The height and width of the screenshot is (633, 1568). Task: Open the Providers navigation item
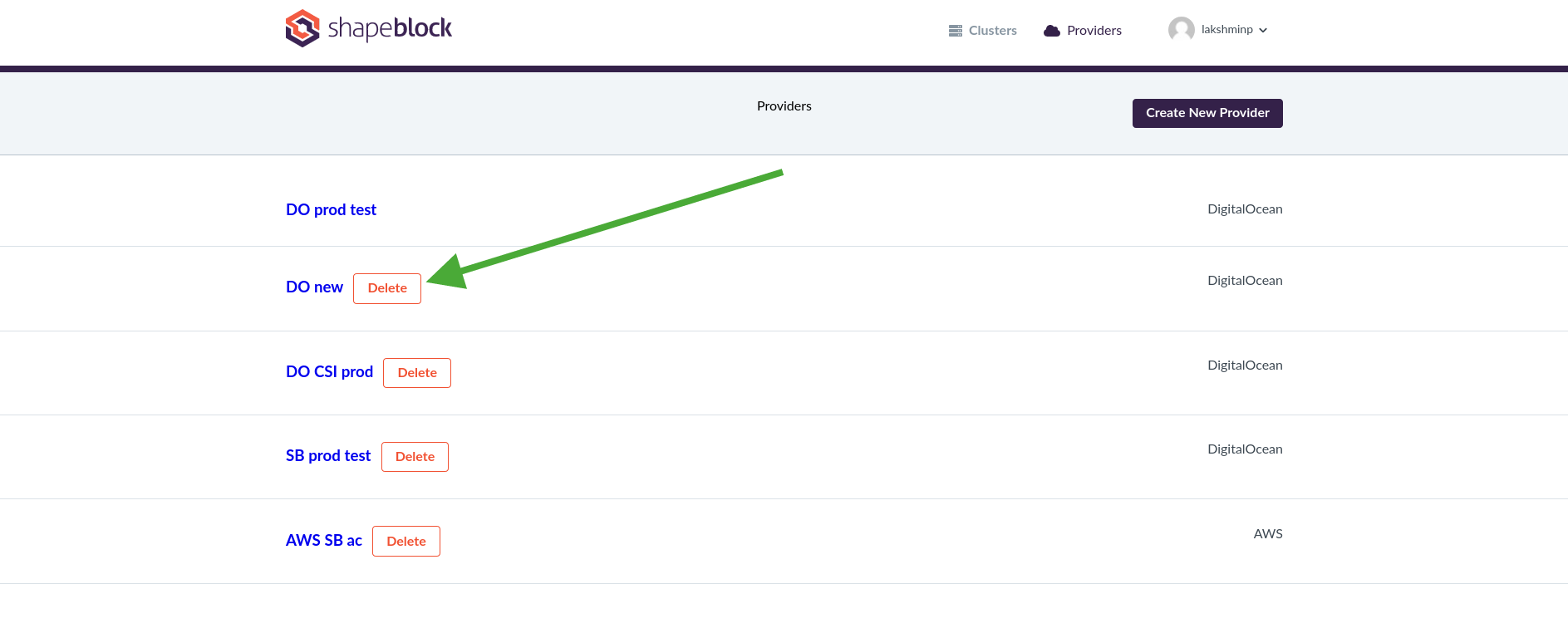point(1094,31)
